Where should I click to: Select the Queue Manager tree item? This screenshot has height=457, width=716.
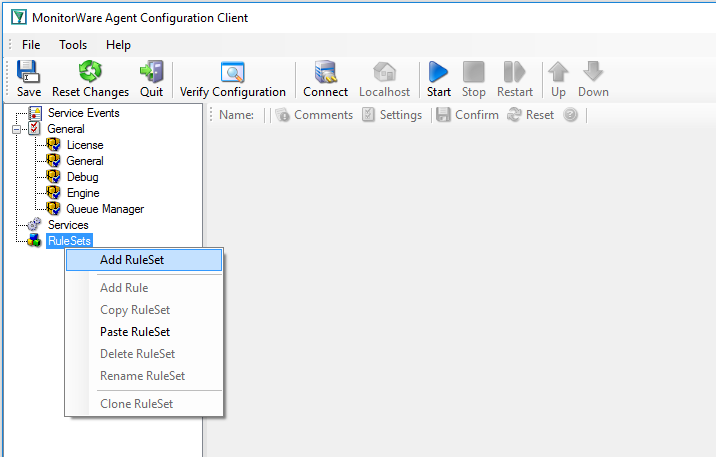pyautogui.click(x=105, y=209)
